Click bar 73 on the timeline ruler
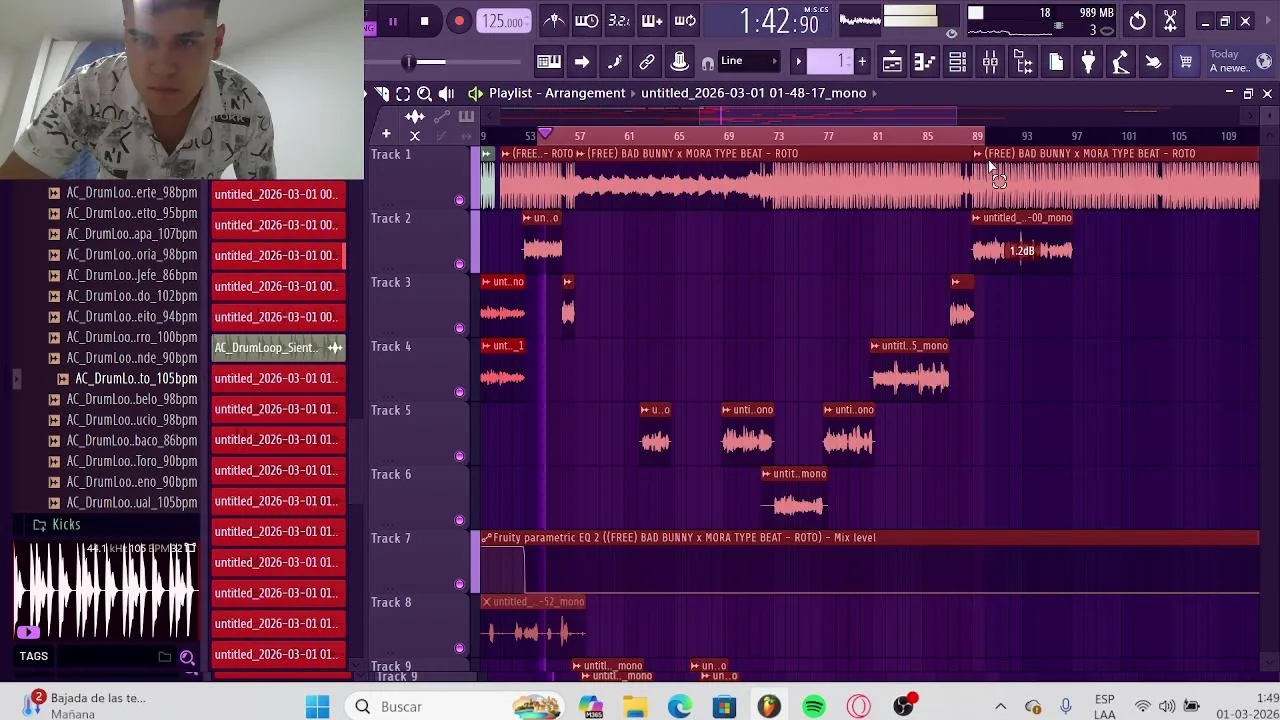This screenshot has height=720, width=1280. point(779,136)
